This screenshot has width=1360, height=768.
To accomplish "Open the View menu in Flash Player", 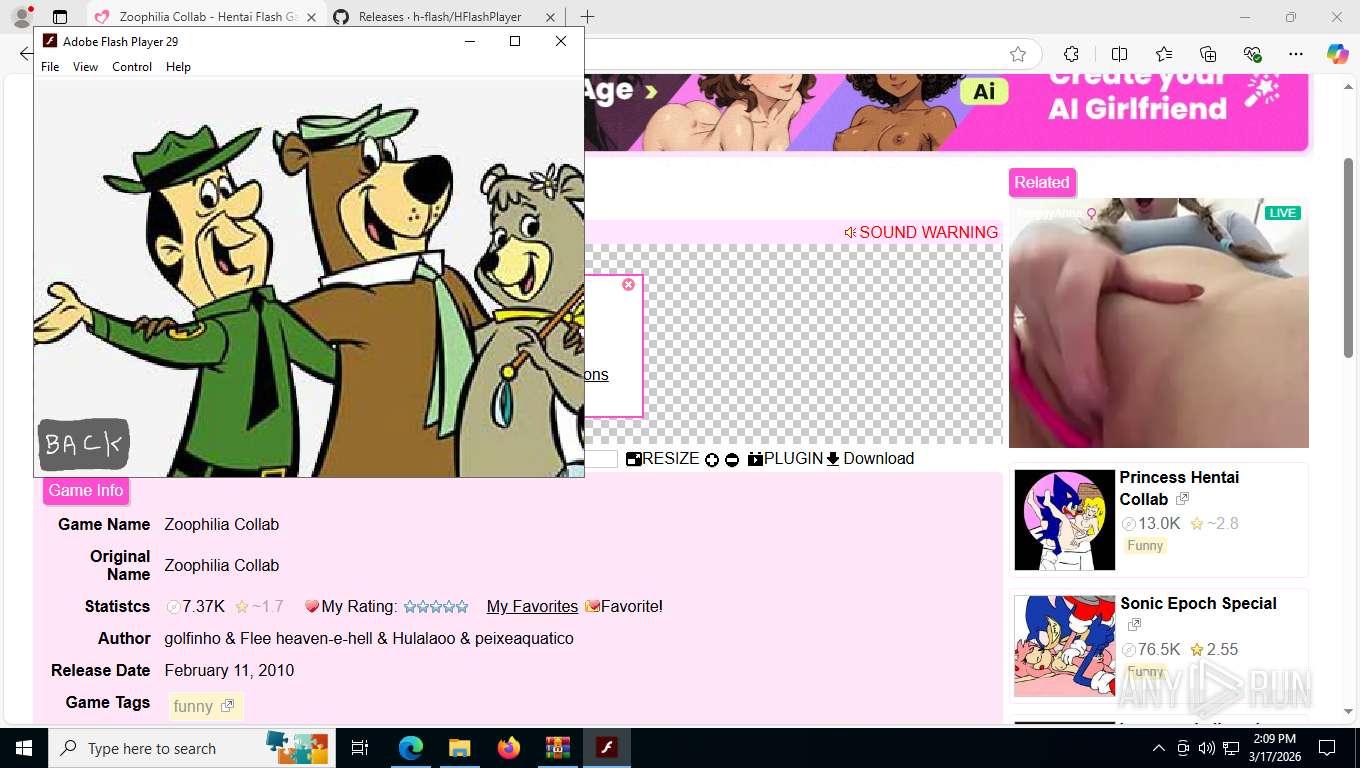I will click(86, 67).
